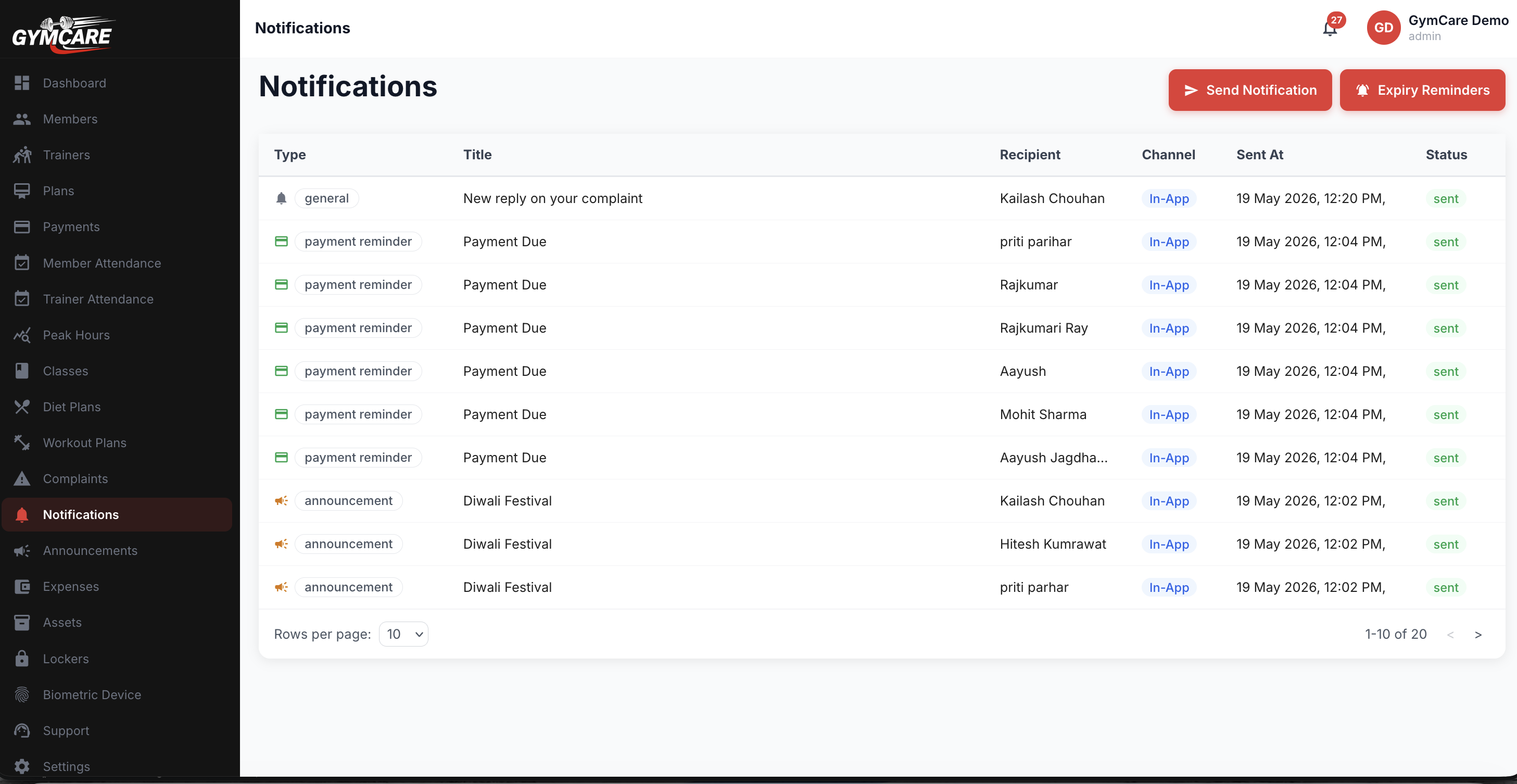The height and width of the screenshot is (784, 1517).
Task: Click the Trainer Attendance calendar icon
Action: (x=22, y=299)
